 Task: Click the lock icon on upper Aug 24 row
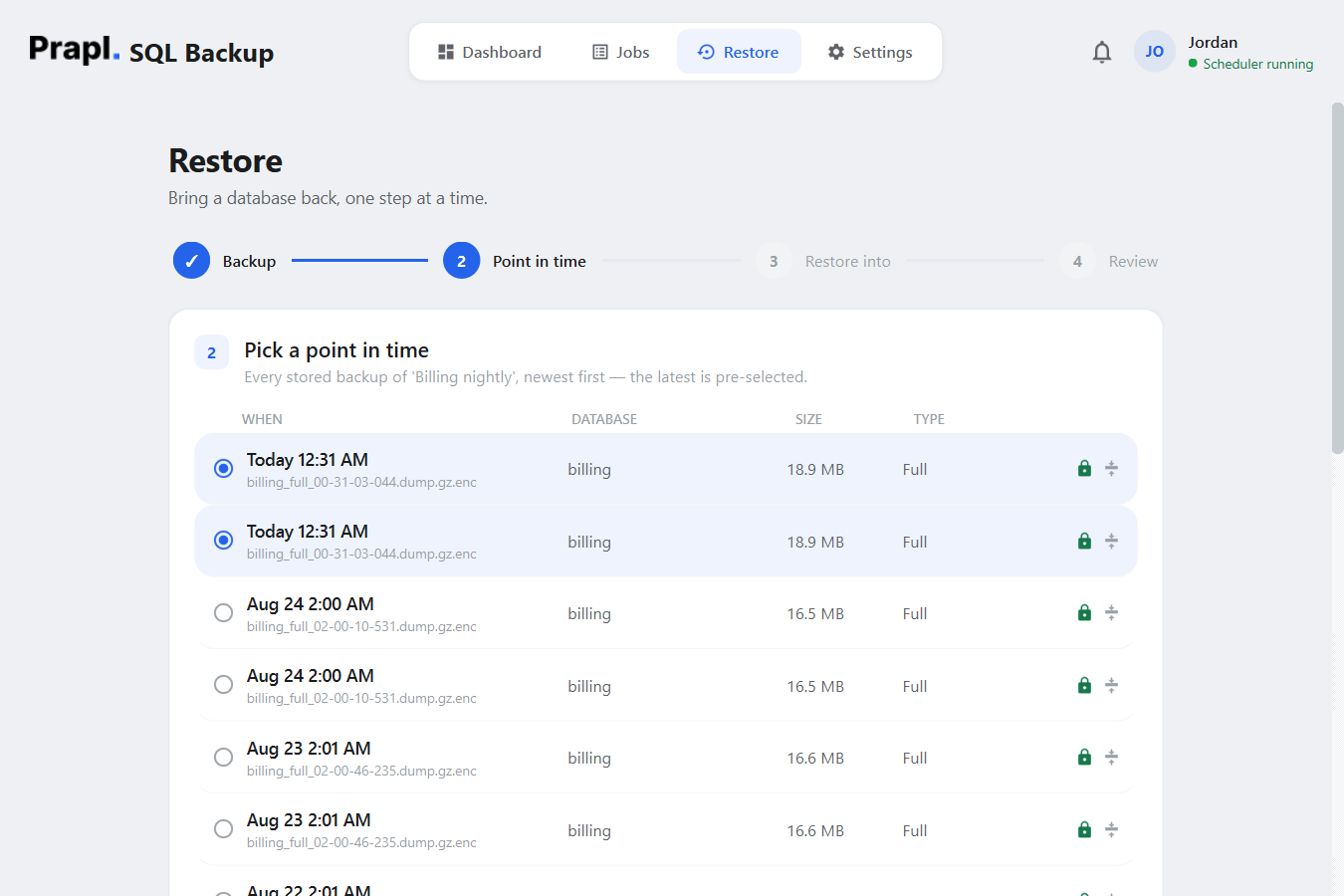pos(1084,613)
